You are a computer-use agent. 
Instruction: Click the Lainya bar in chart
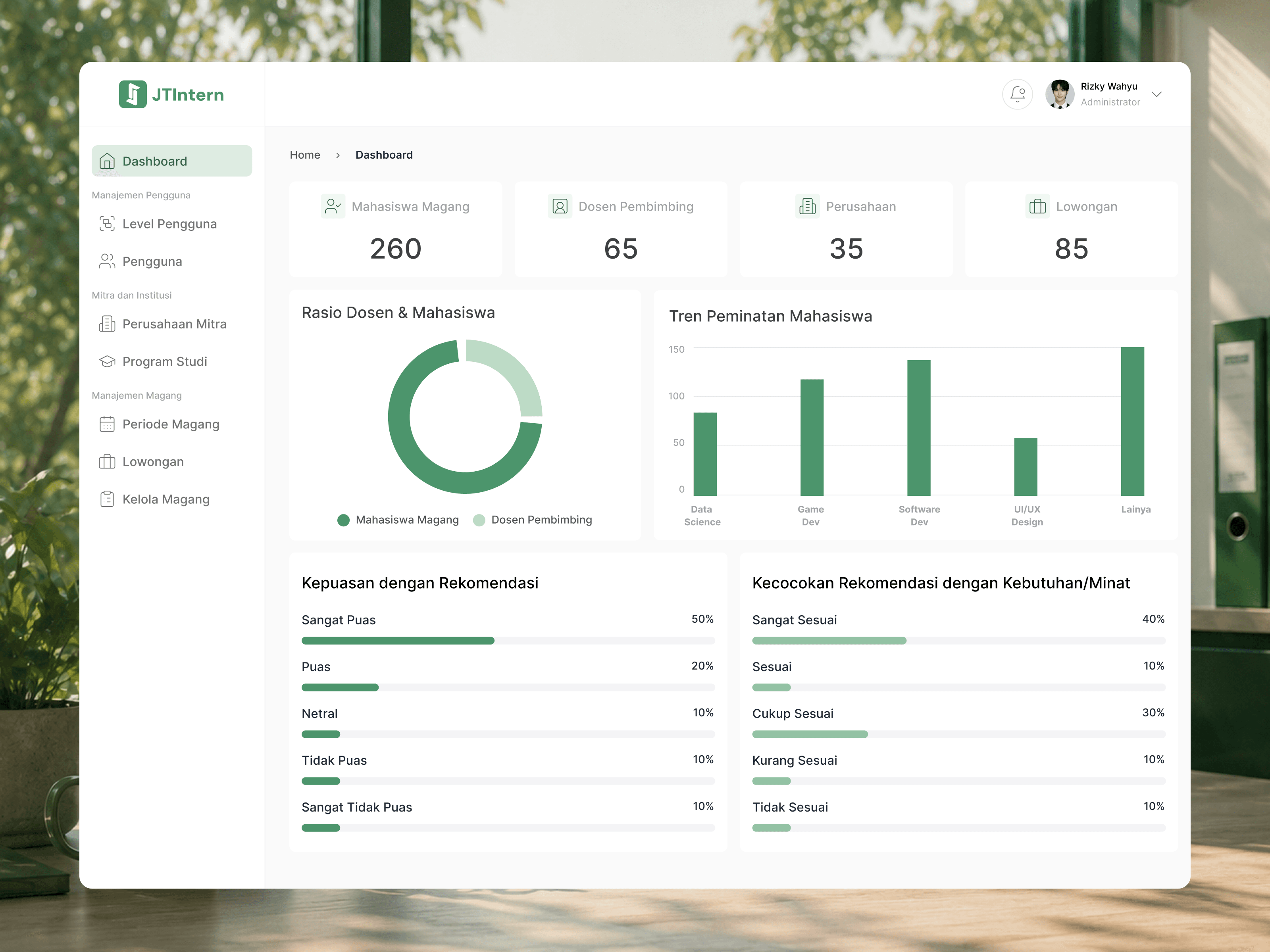[x=1132, y=421]
